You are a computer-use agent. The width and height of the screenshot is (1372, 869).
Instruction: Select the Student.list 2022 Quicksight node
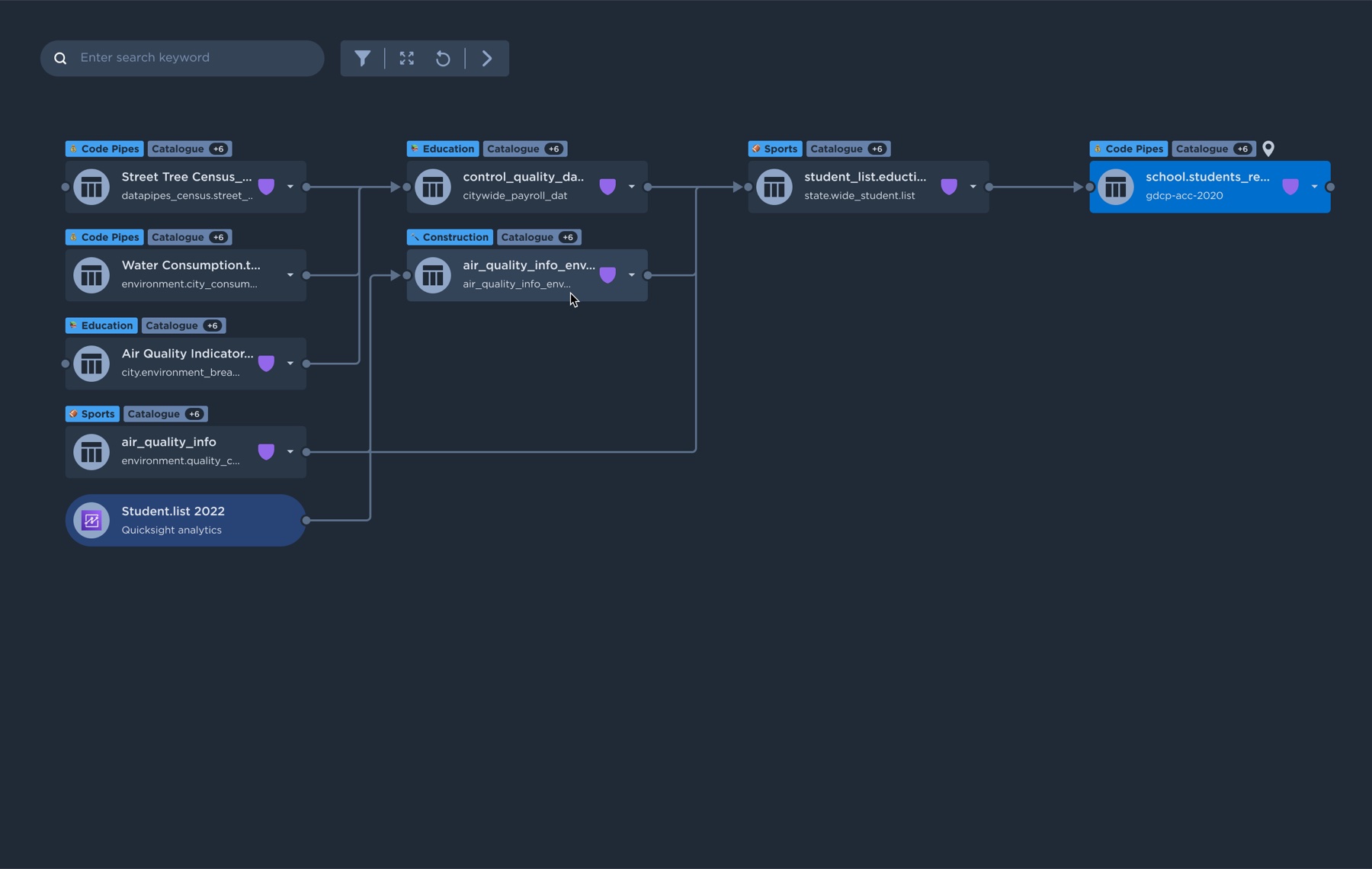(185, 521)
